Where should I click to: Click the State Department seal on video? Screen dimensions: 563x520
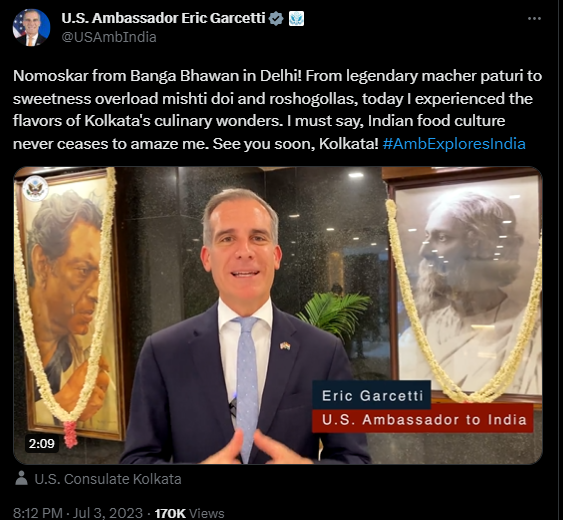[x=35, y=188]
